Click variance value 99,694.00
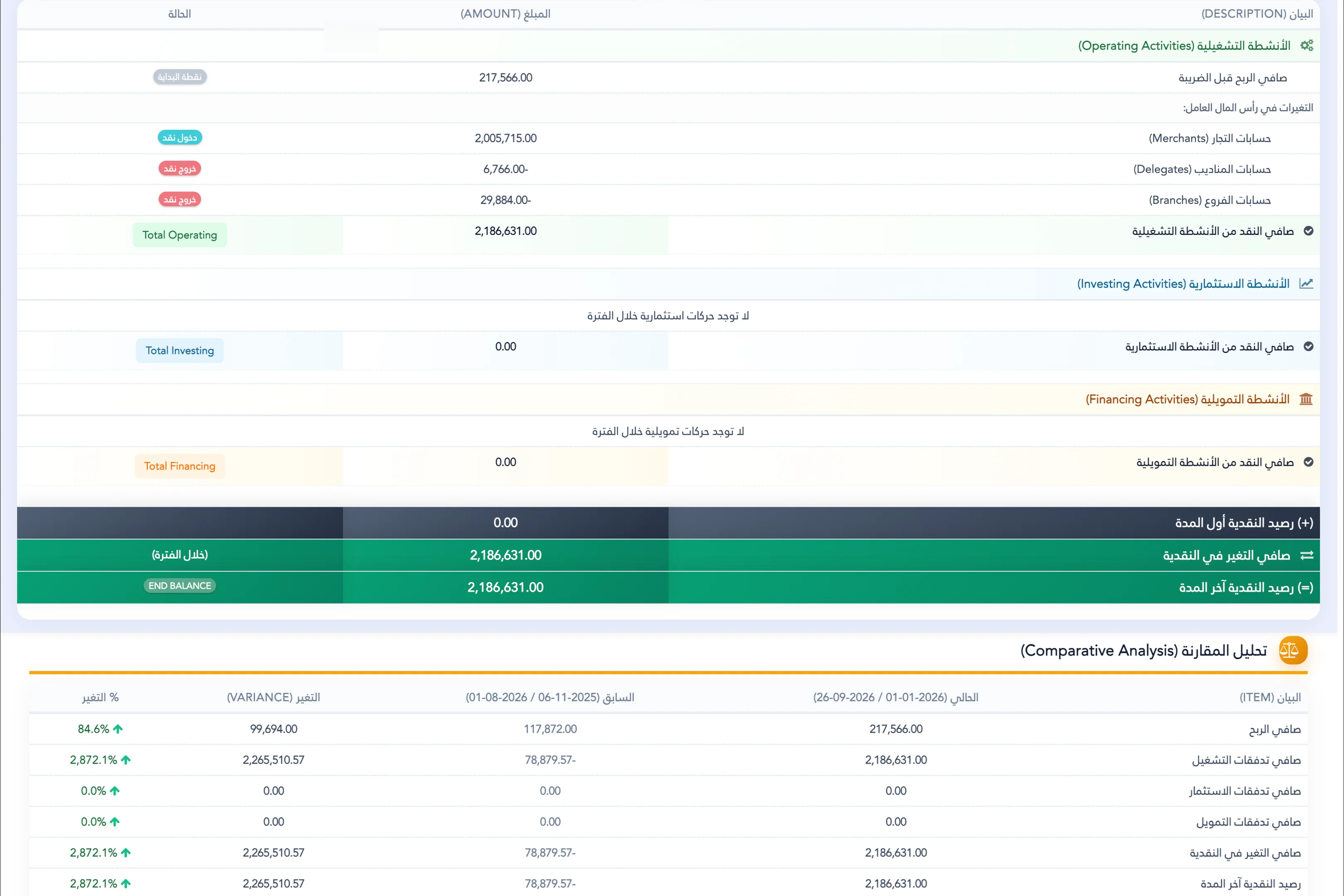Screen dimensions: 1344x896 274,728
